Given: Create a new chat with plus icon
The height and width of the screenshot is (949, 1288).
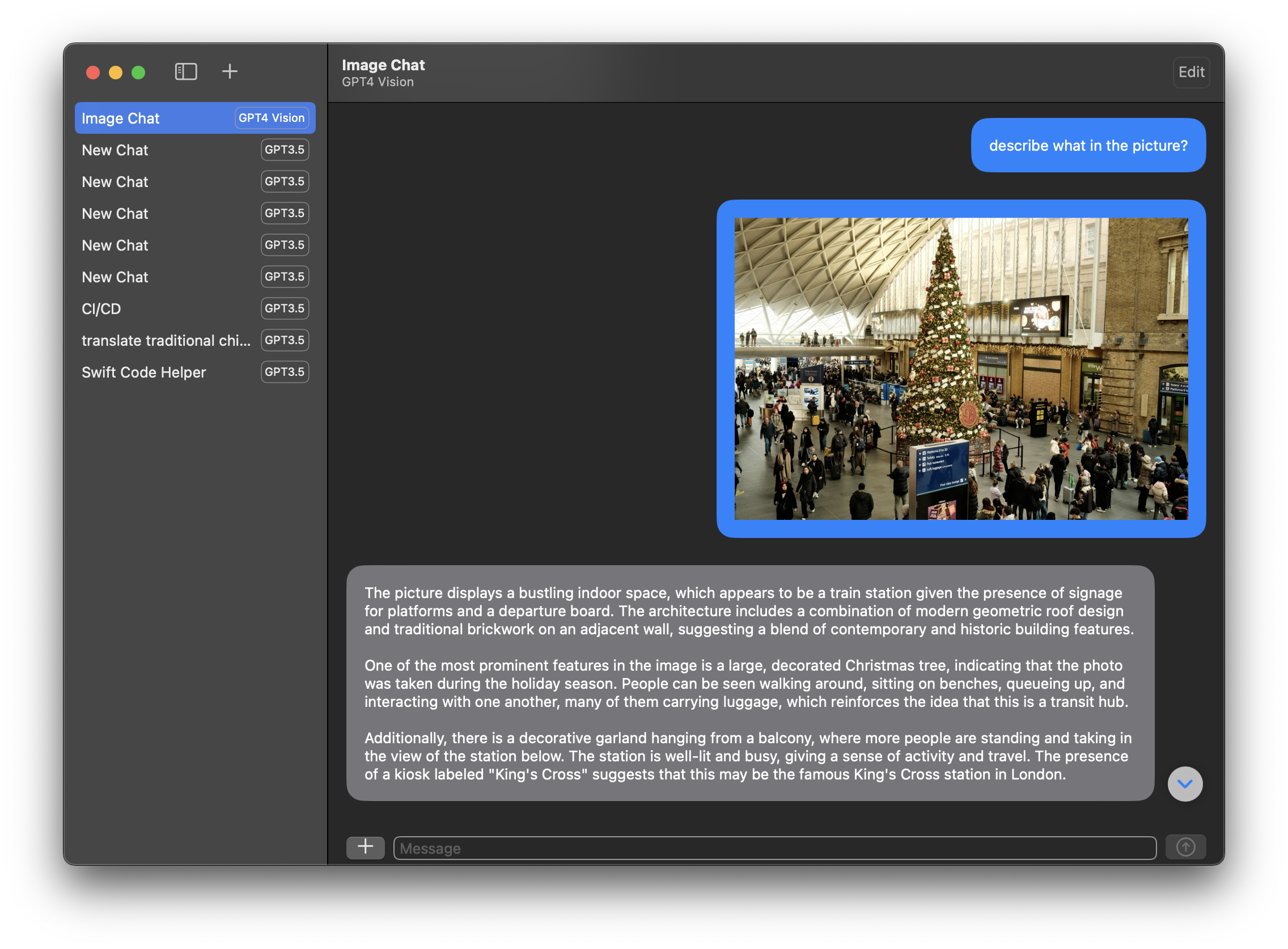Looking at the screenshot, I should (230, 72).
